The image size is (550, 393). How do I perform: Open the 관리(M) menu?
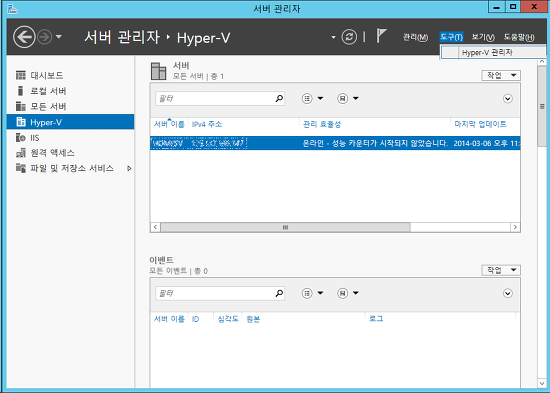pos(415,37)
